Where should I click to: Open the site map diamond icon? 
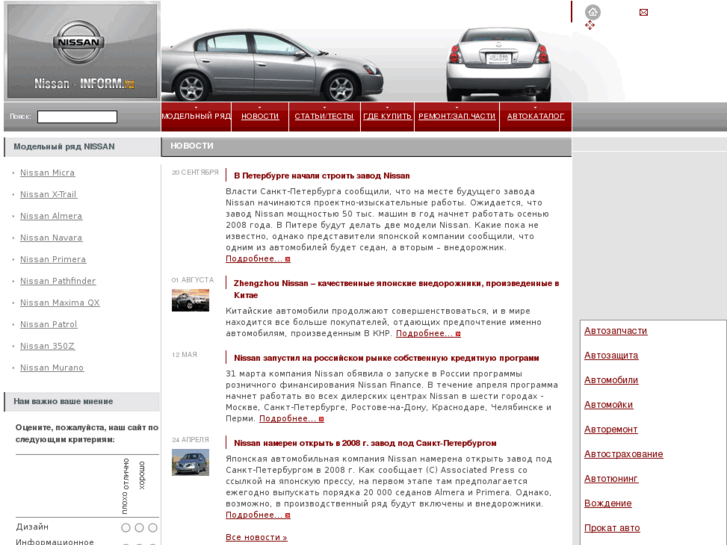click(x=589, y=25)
